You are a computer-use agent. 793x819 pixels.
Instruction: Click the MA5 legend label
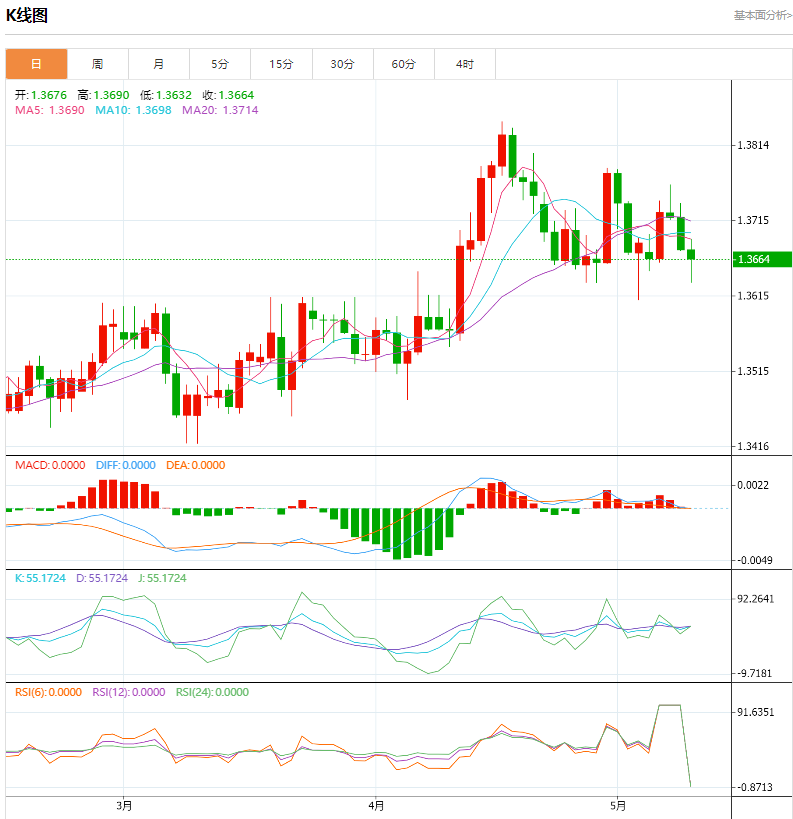pos(50,110)
